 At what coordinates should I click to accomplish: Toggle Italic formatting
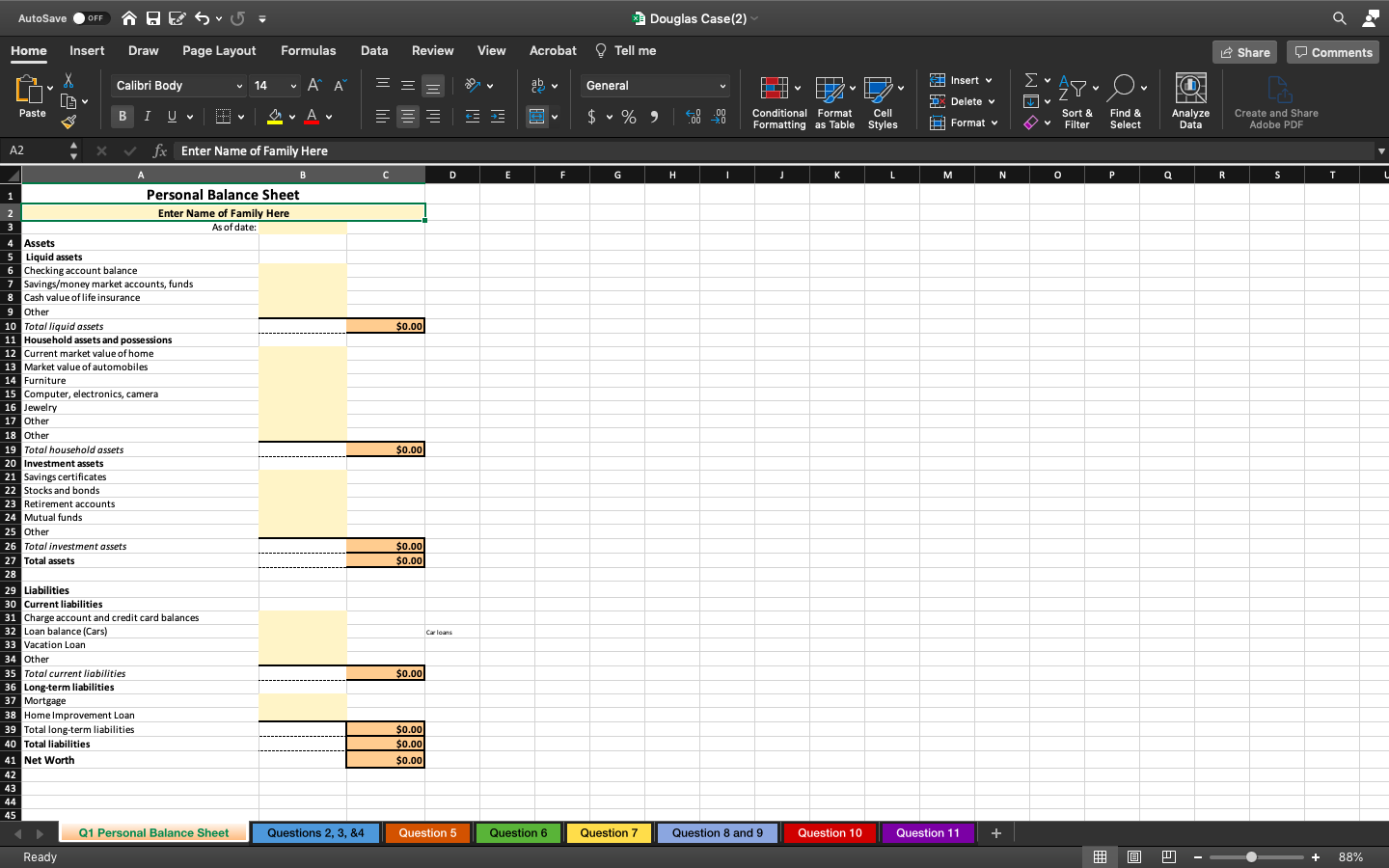148,117
